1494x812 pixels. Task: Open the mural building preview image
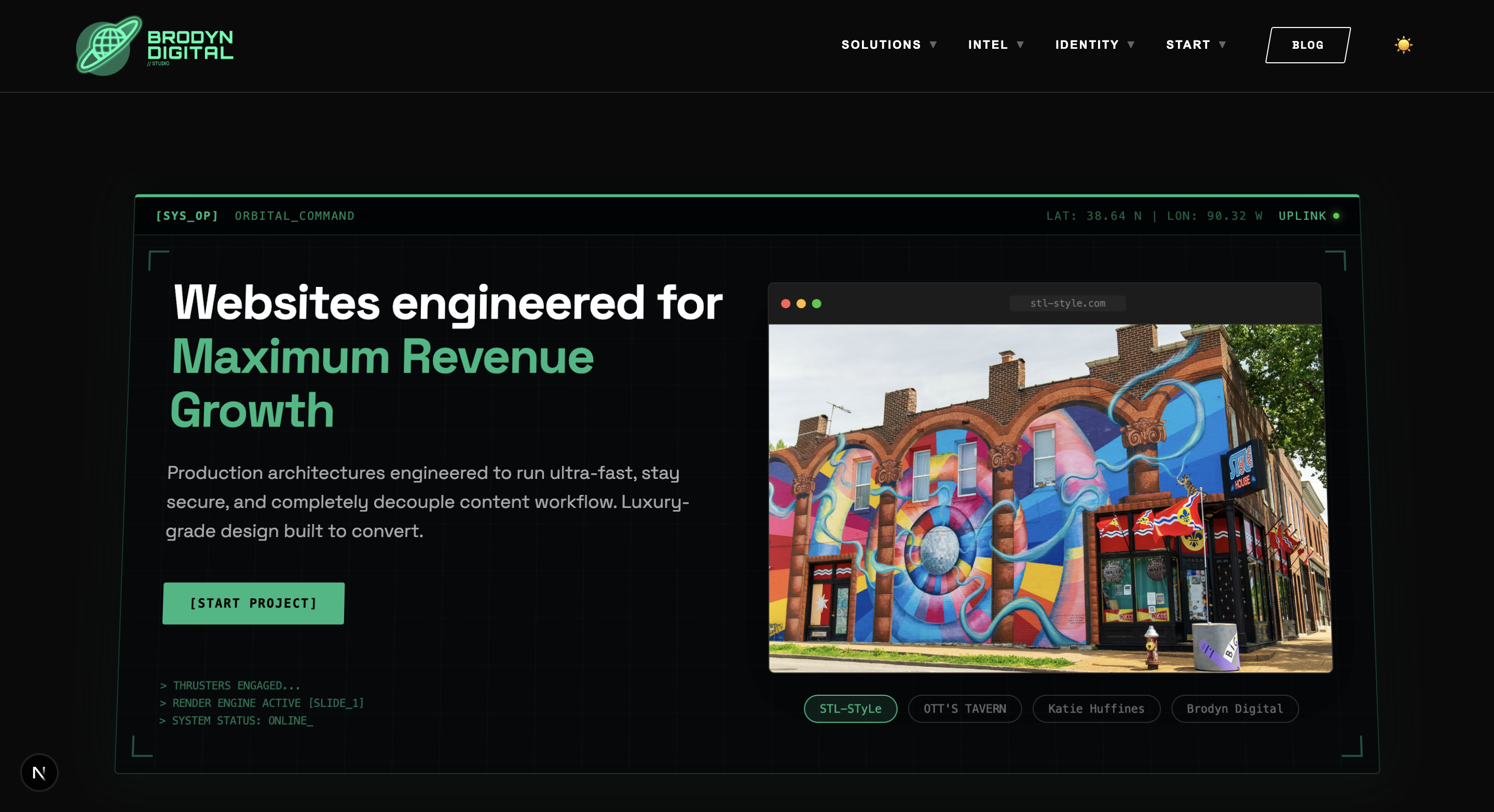click(1050, 498)
